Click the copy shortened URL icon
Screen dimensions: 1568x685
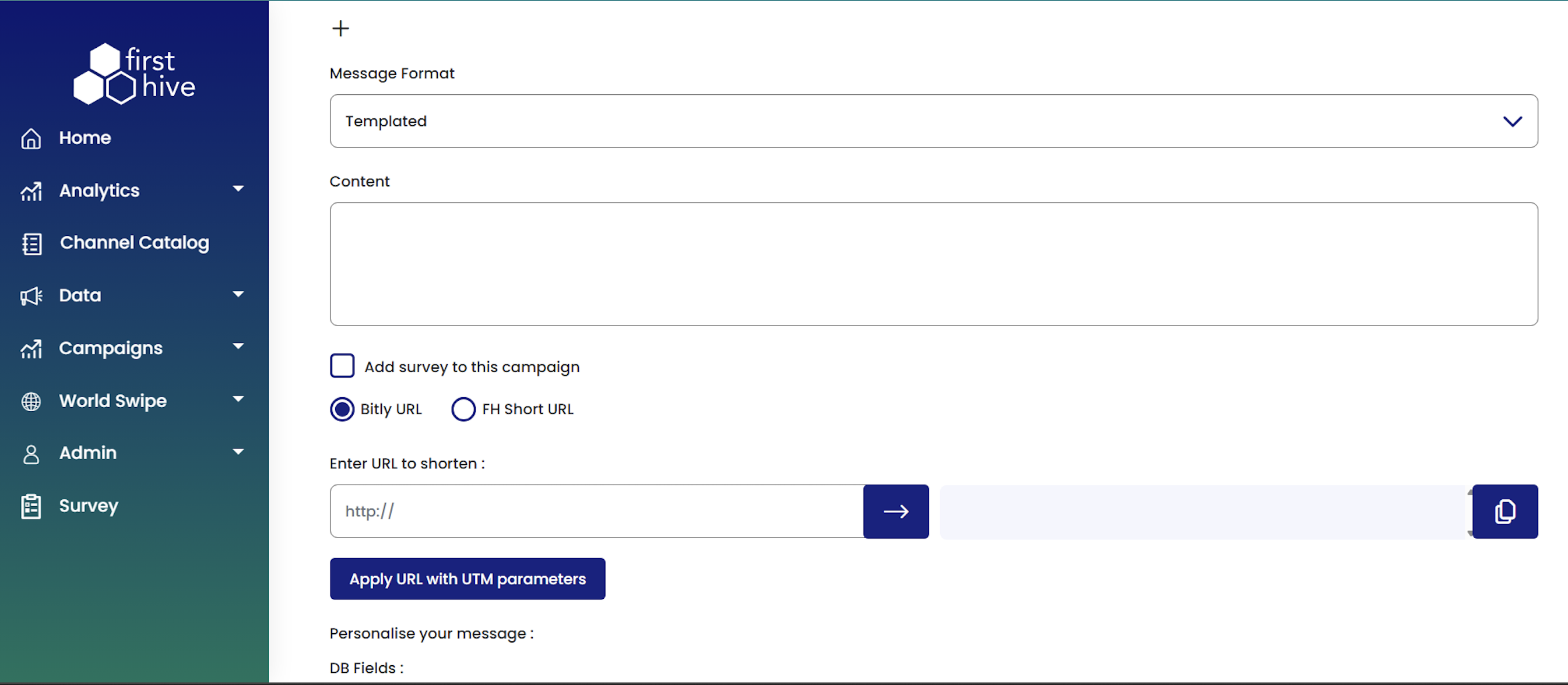(x=1504, y=511)
